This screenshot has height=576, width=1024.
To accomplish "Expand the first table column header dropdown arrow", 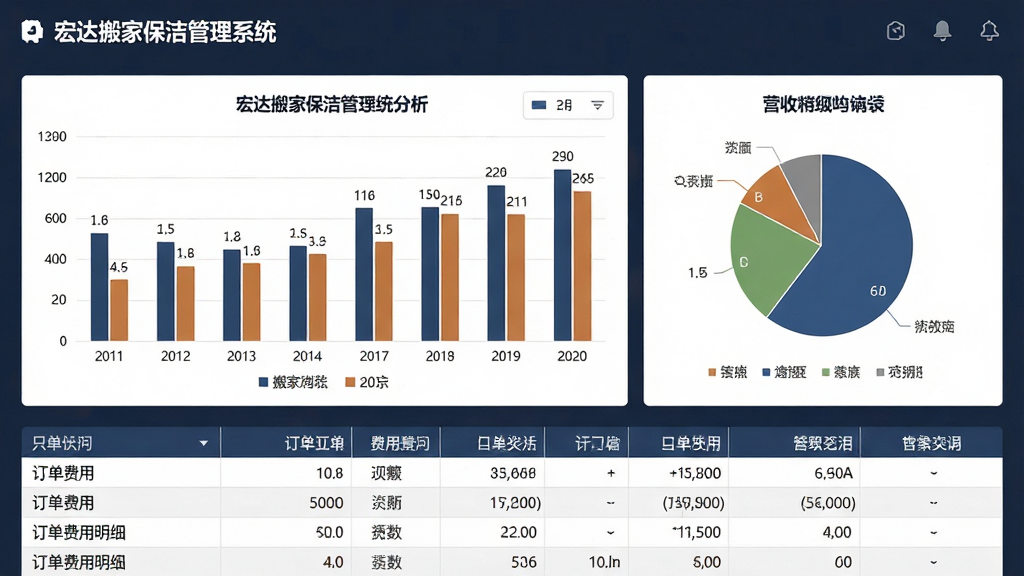I will click(x=204, y=443).
